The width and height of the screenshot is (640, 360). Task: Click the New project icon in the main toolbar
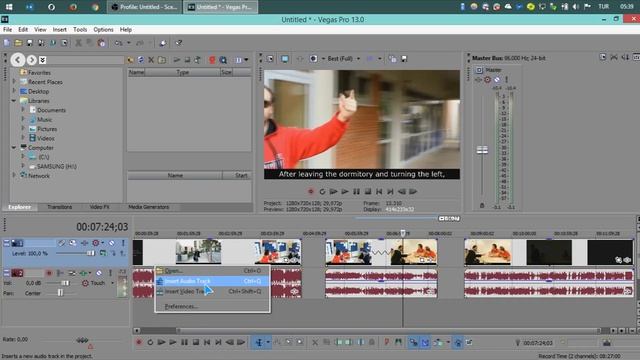pyautogui.click(x=7, y=43)
